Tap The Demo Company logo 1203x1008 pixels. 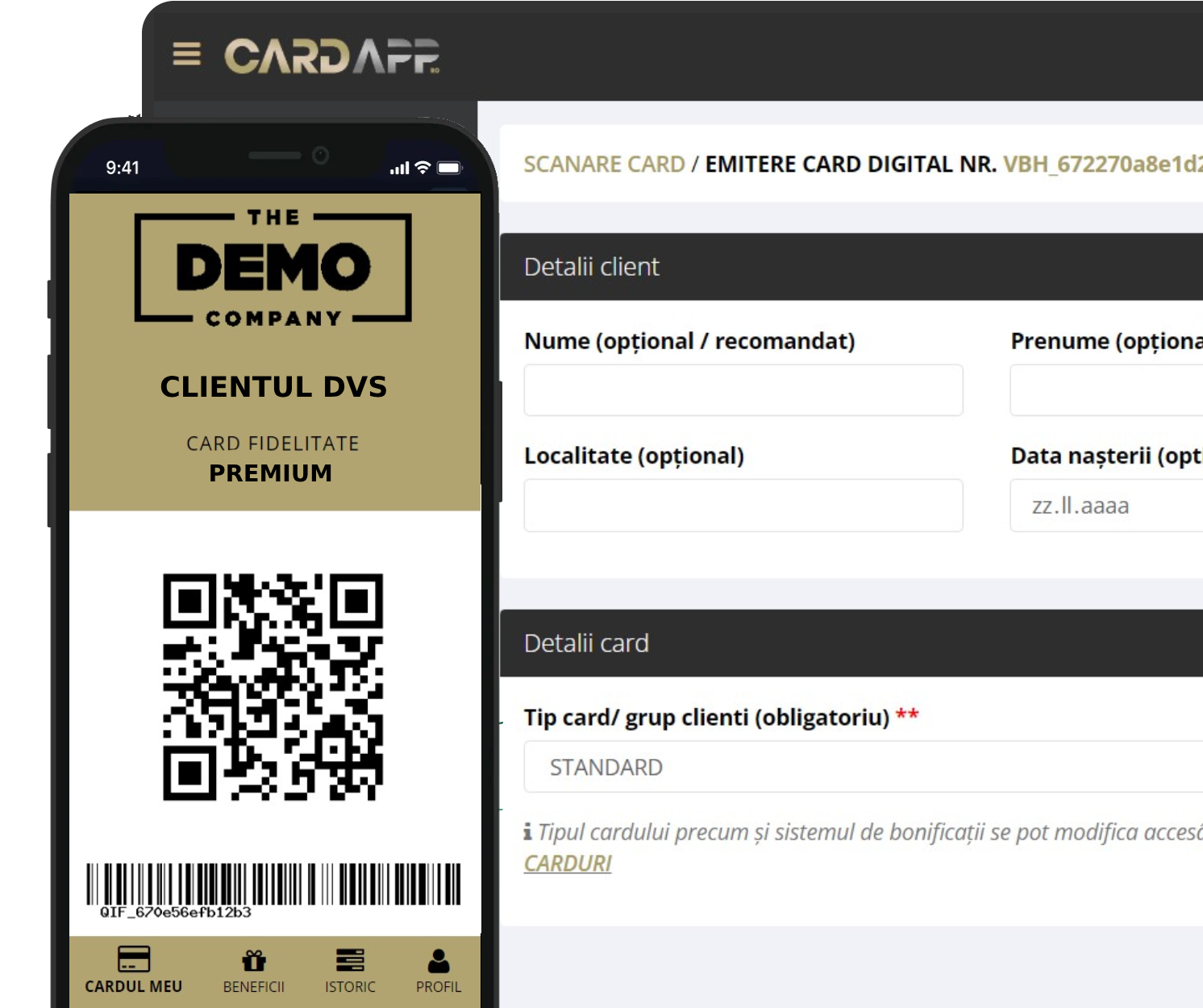pos(273,268)
